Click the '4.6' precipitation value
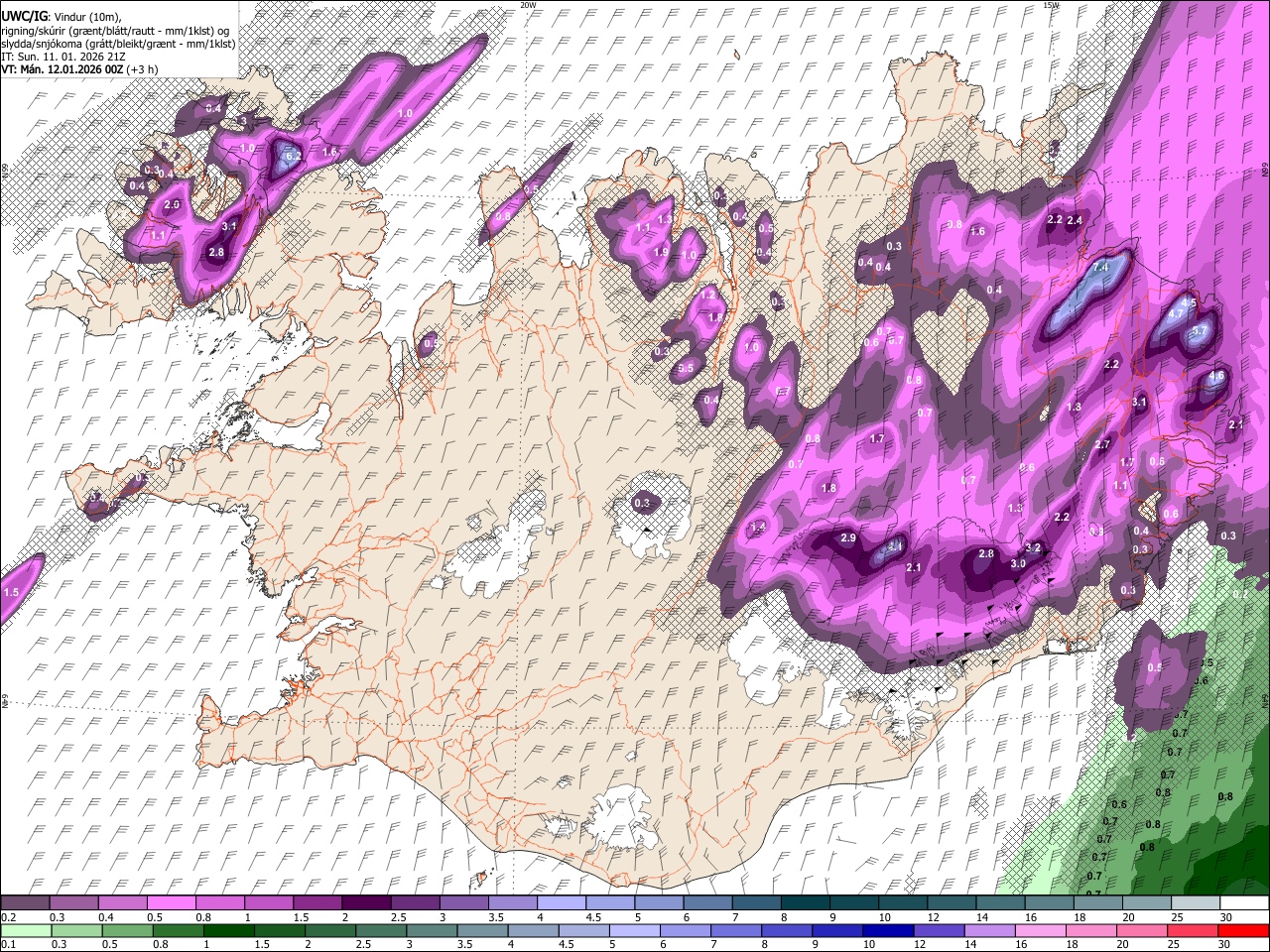This screenshot has height=952, width=1270. click(1216, 376)
